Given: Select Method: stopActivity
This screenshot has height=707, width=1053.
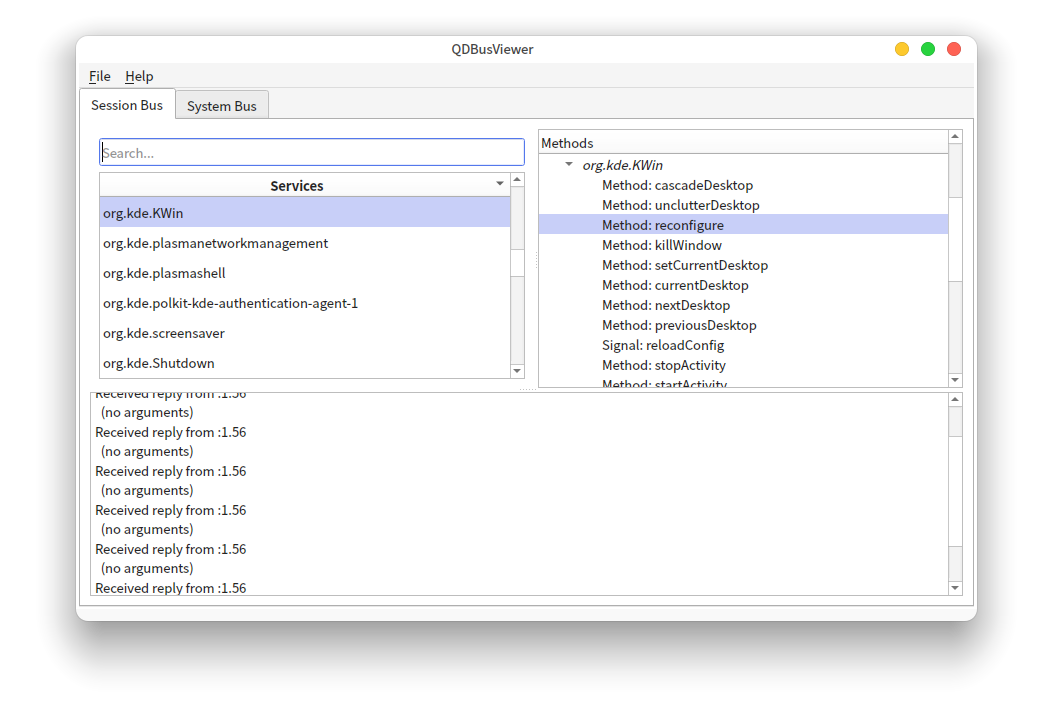Looking at the screenshot, I should pyautogui.click(x=663, y=365).
